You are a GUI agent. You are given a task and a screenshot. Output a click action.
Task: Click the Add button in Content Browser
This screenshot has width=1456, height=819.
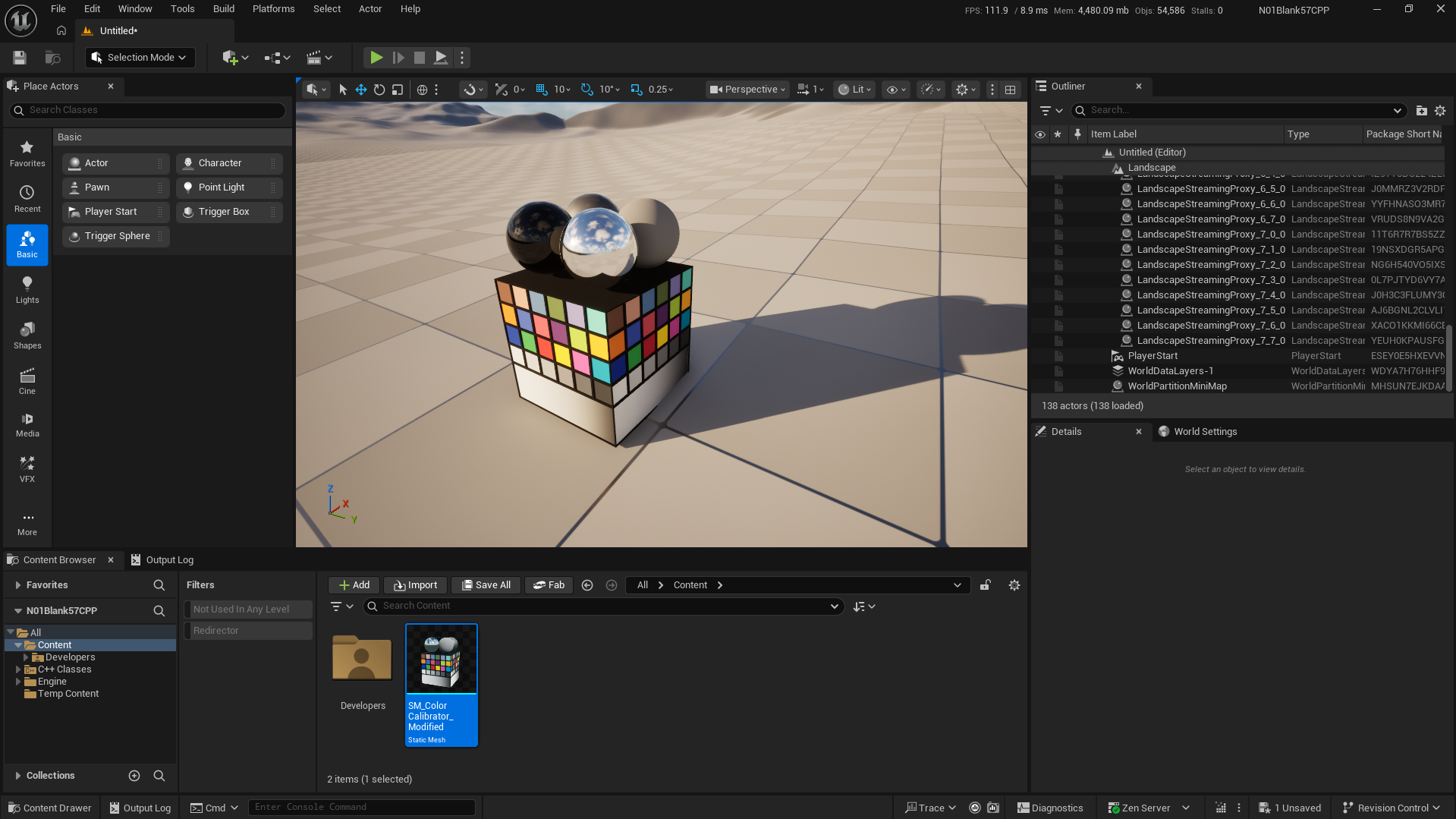point(354,585)
